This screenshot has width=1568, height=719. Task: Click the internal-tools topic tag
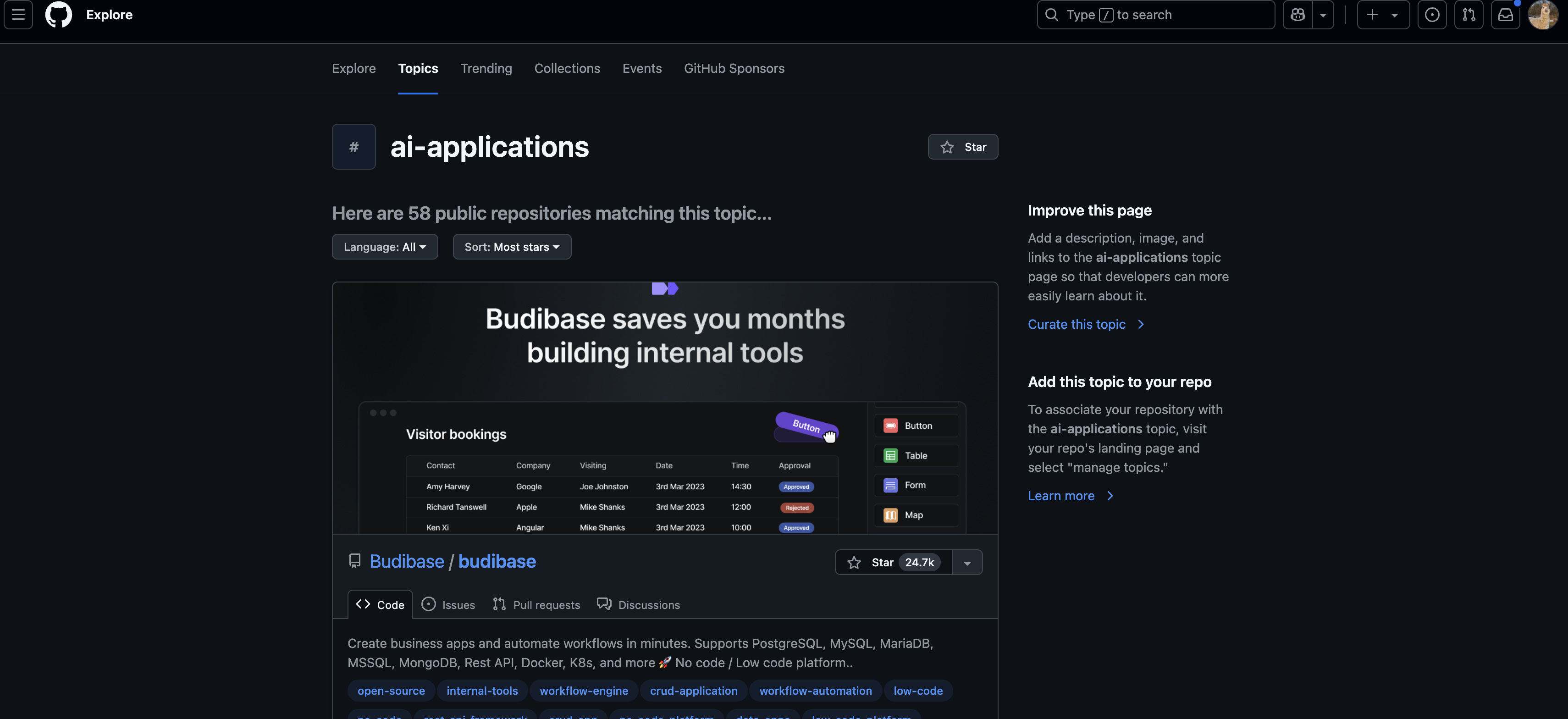[x=482, y=691]
